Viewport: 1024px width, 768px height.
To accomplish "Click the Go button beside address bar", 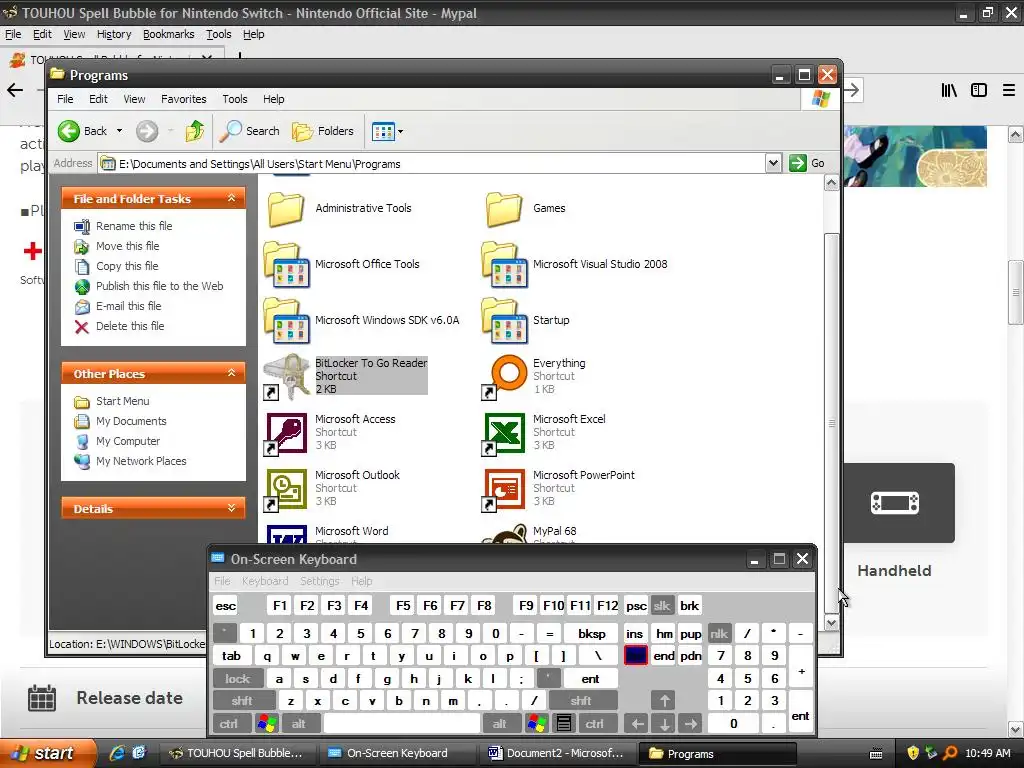I will [807, 163].
